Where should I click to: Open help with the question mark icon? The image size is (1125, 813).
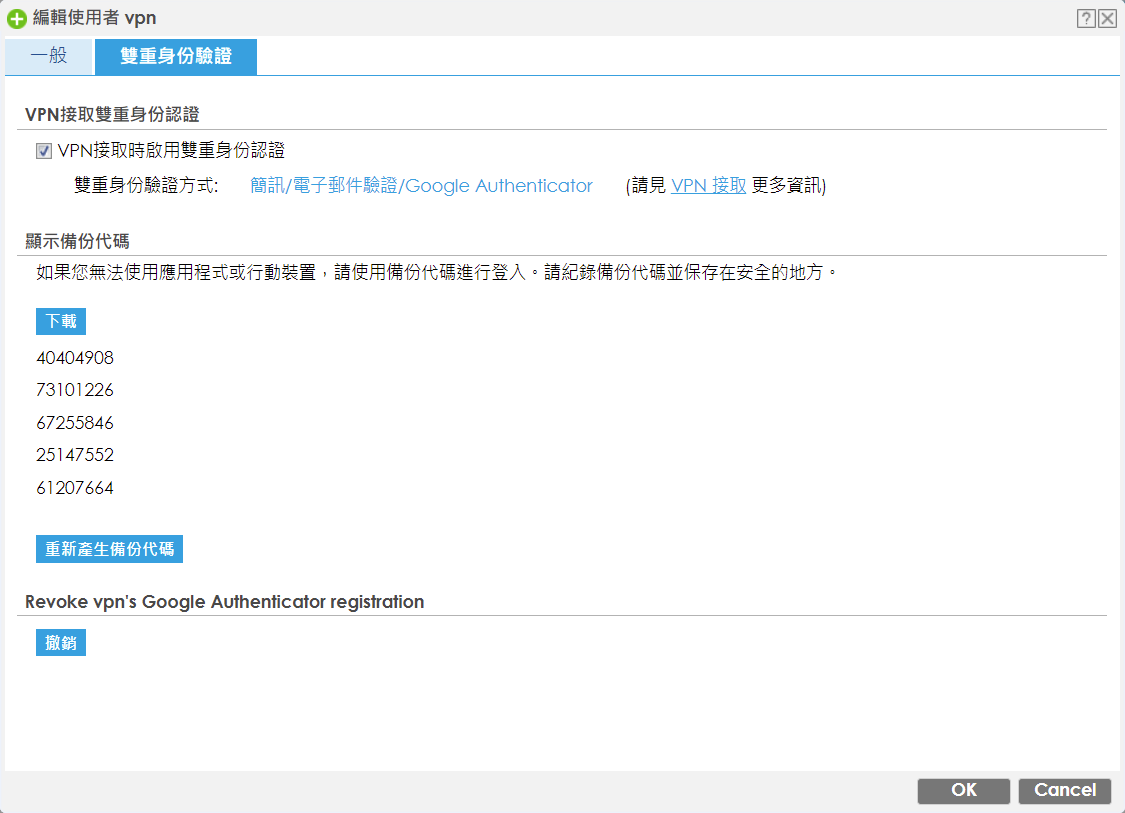point(1086,19)
